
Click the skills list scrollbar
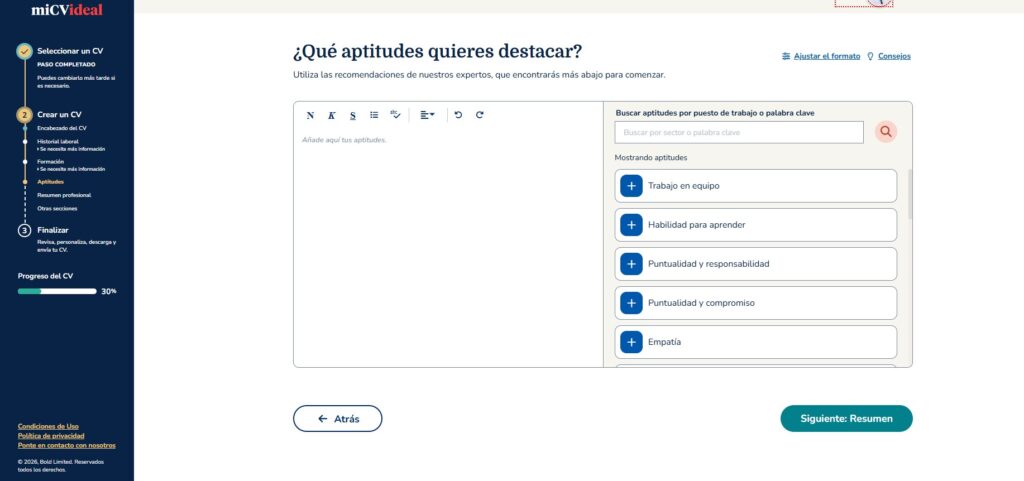tap(910, 194)
